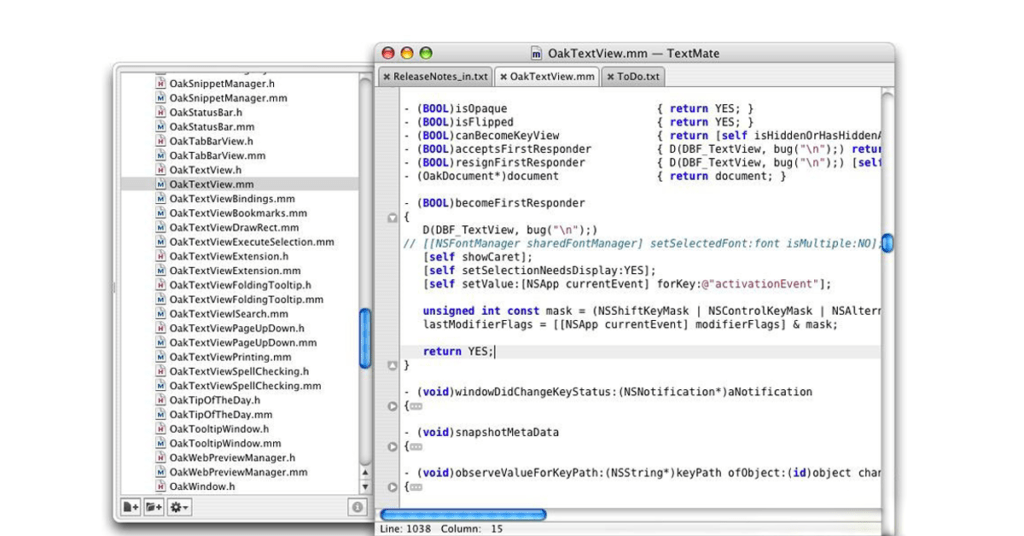Expand the folded snapshotMetaData method

coord(392,447)
